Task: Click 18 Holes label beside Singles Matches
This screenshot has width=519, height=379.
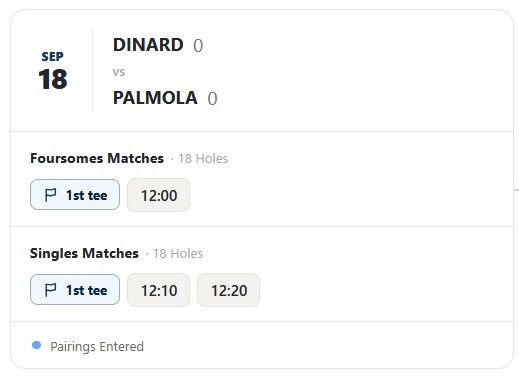Action: click(178, 254)
